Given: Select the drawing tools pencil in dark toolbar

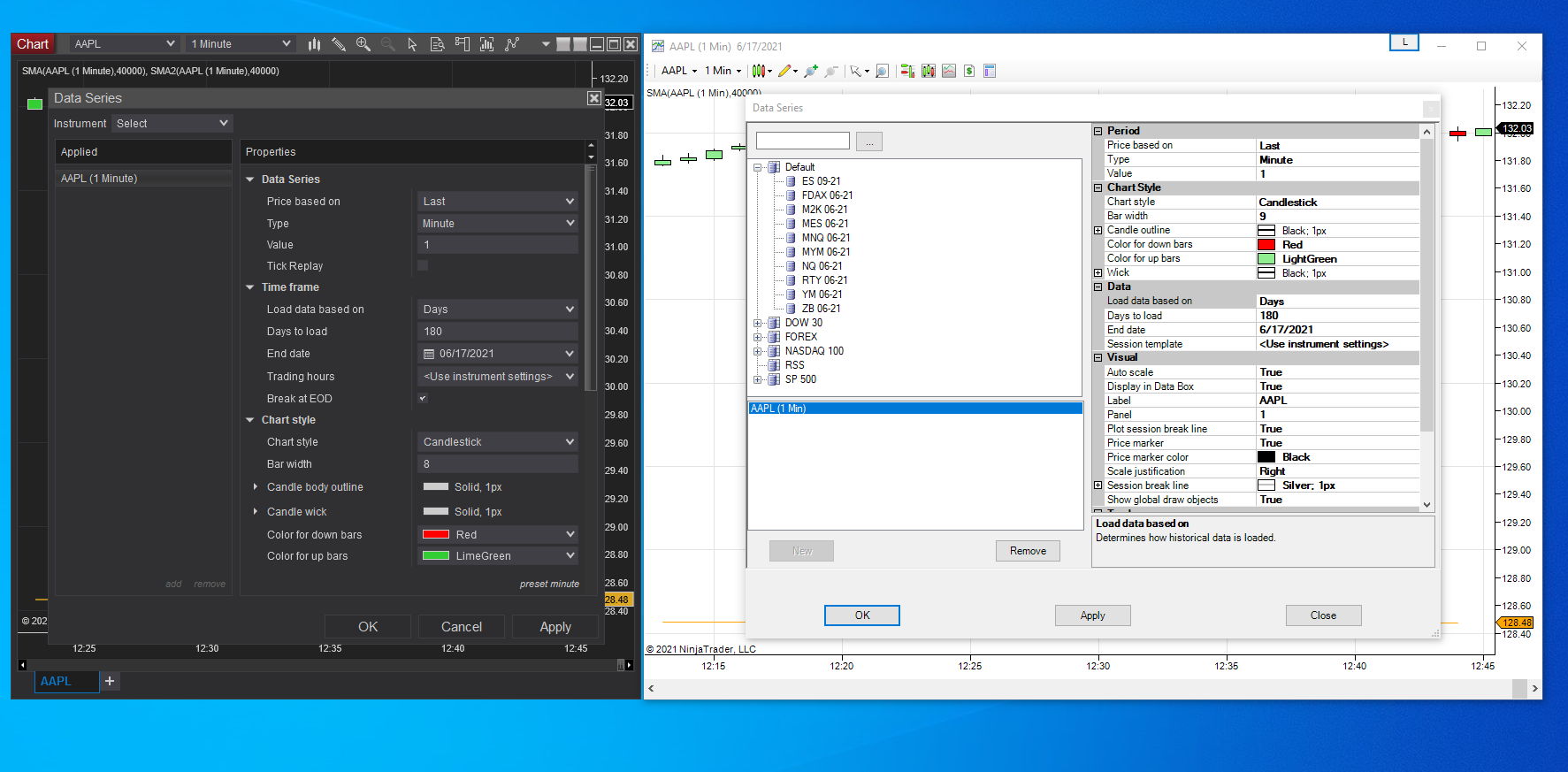Looking at the screenshot, I should (x=338, y=44).
